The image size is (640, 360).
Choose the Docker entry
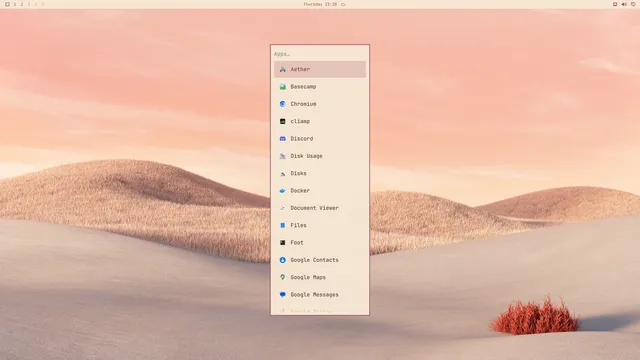(320, 191)
